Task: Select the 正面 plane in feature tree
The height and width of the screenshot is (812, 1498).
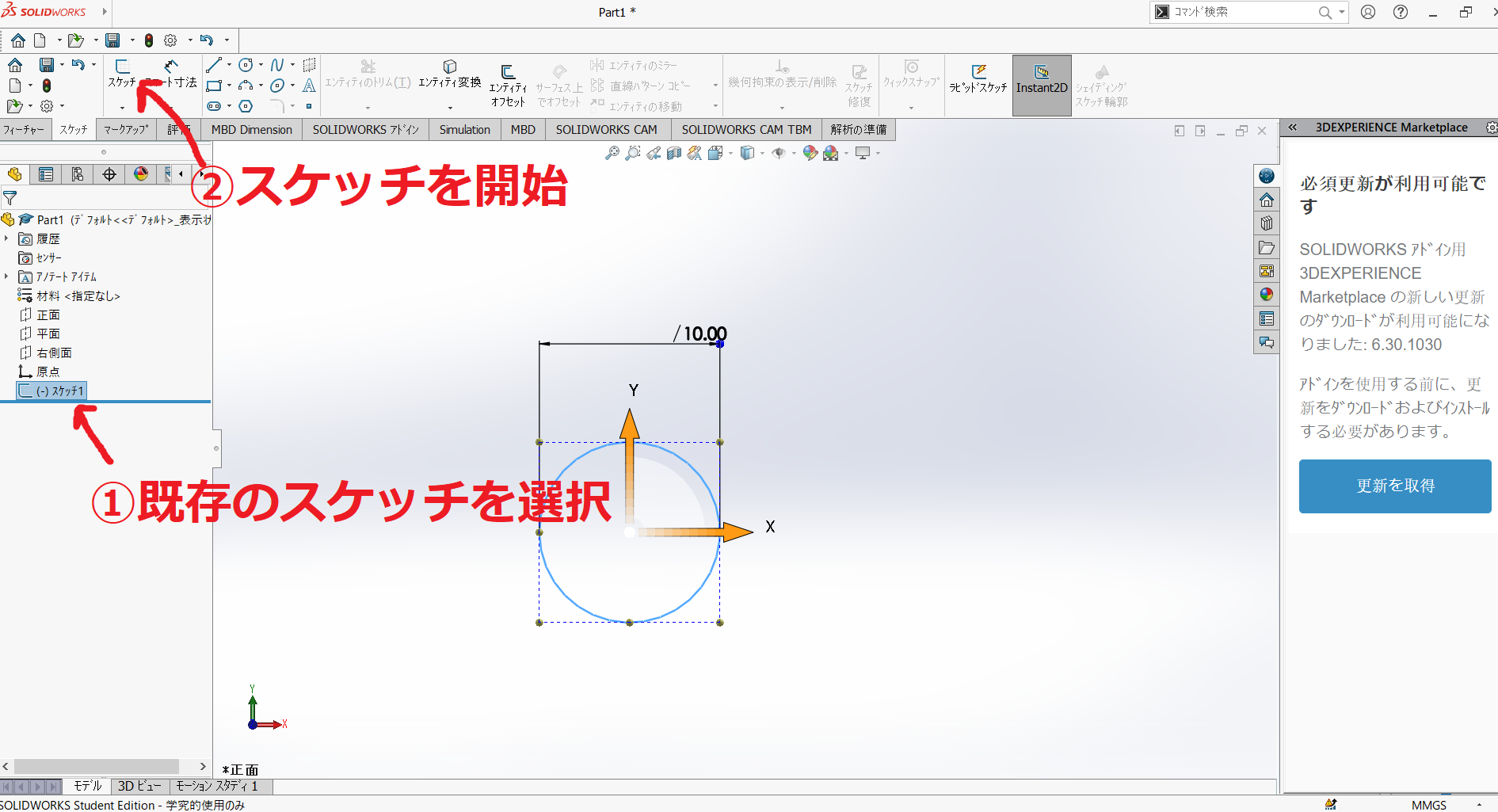Action: (x=40, y=315)
